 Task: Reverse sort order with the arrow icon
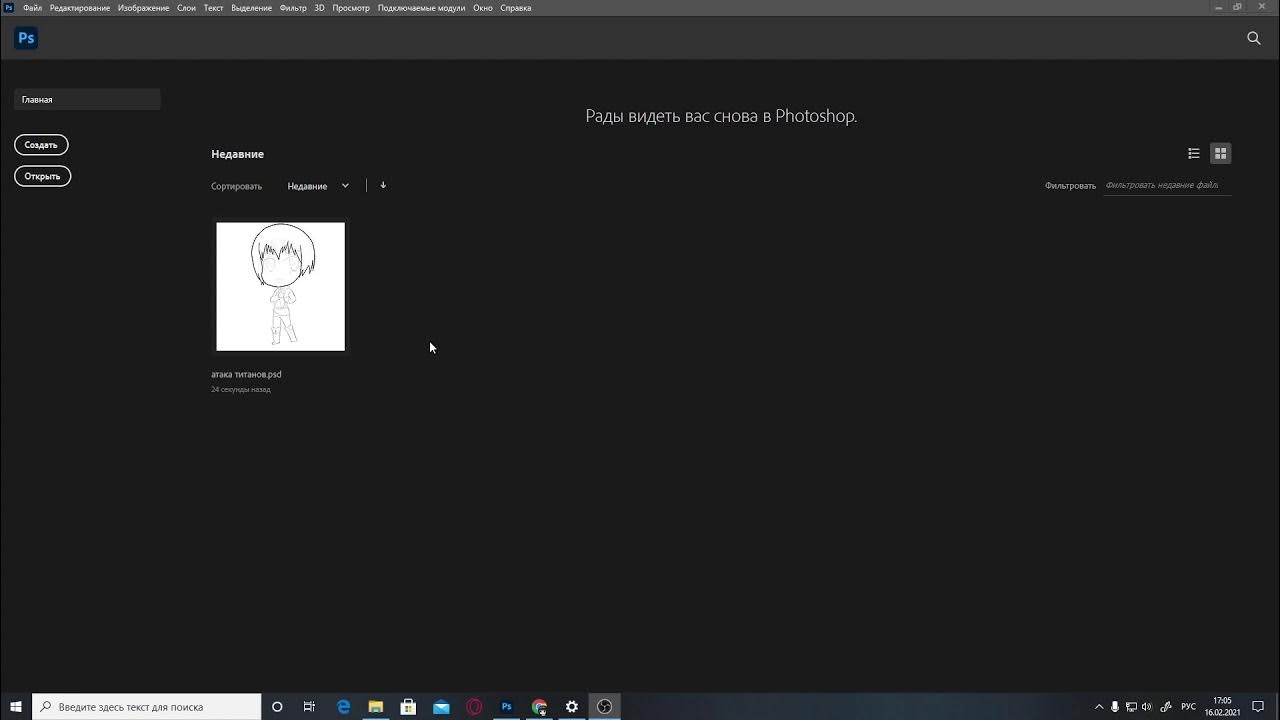coord(383,185)
